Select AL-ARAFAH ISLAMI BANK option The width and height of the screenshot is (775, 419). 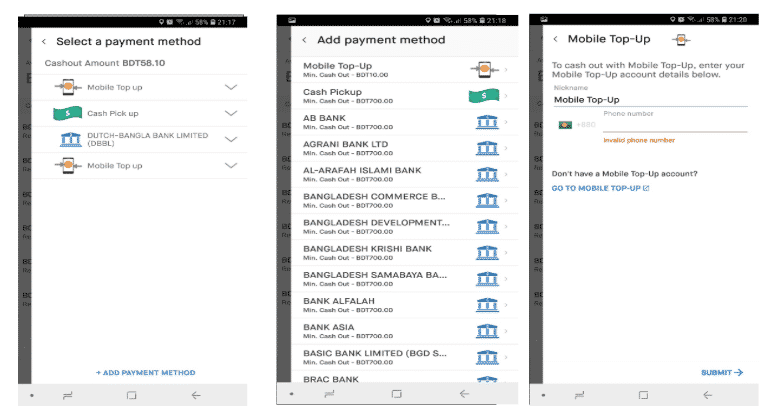(404, 174)
